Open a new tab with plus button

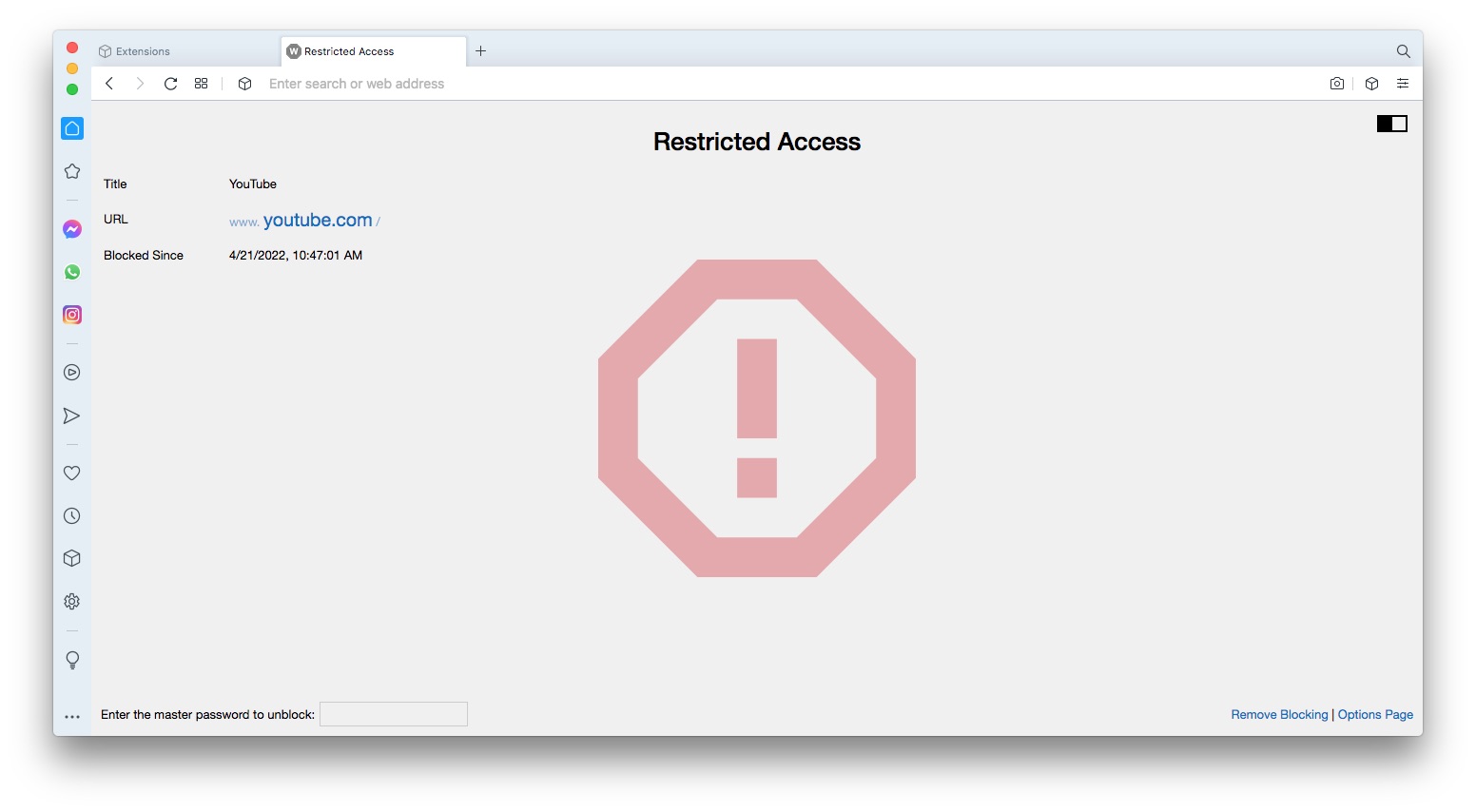click(x=481, y=51)
